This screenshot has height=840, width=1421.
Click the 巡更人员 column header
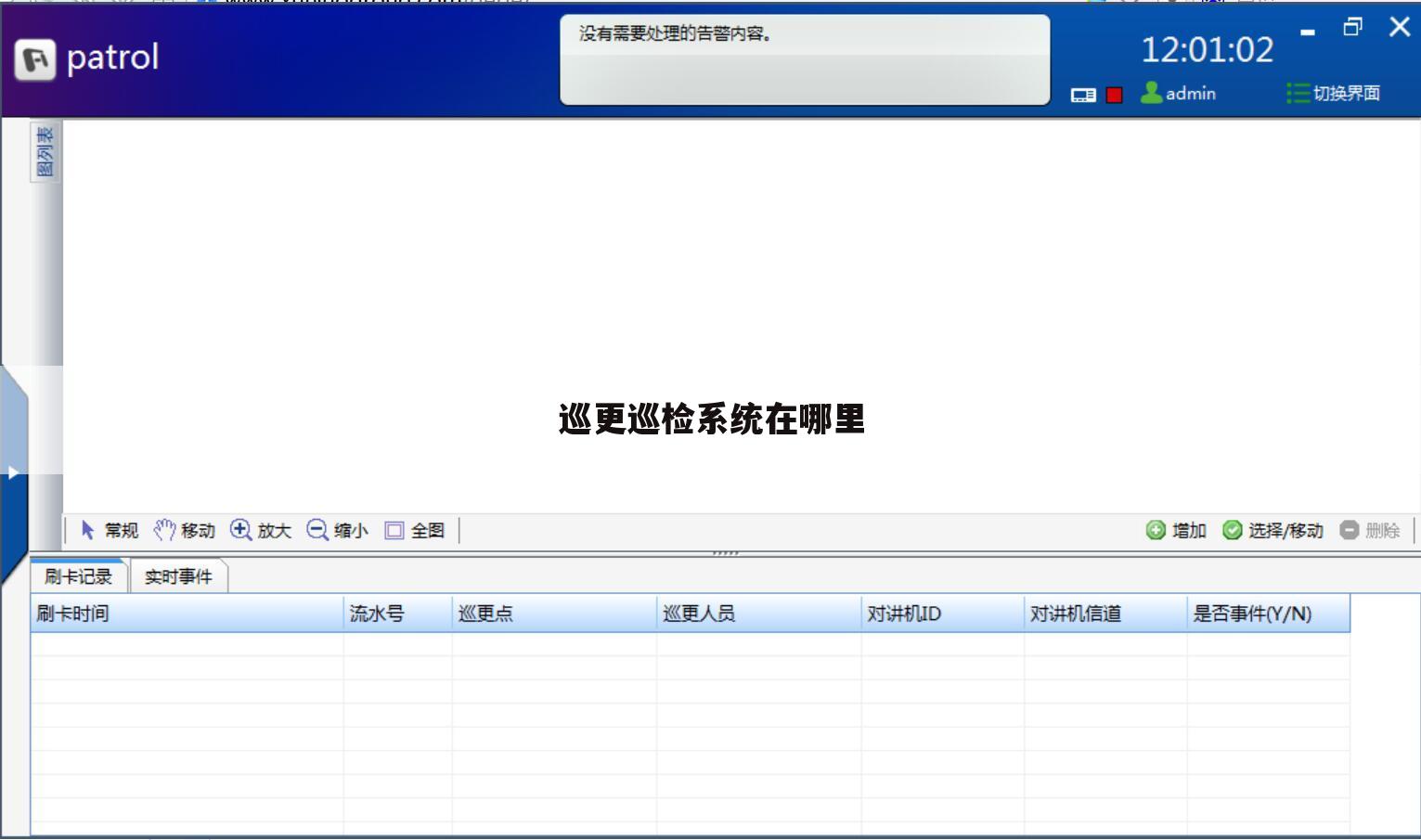(x=759, y=614)
